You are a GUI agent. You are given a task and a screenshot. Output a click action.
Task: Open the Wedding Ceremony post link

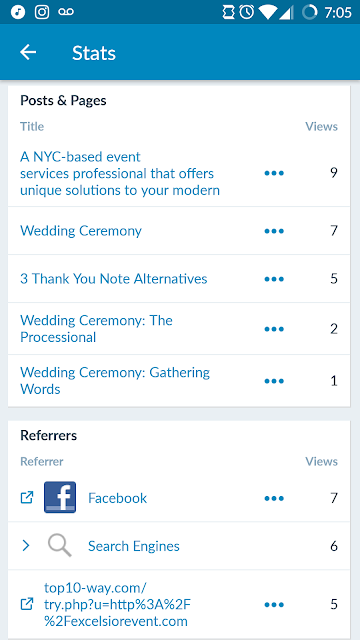coord(81,231)
